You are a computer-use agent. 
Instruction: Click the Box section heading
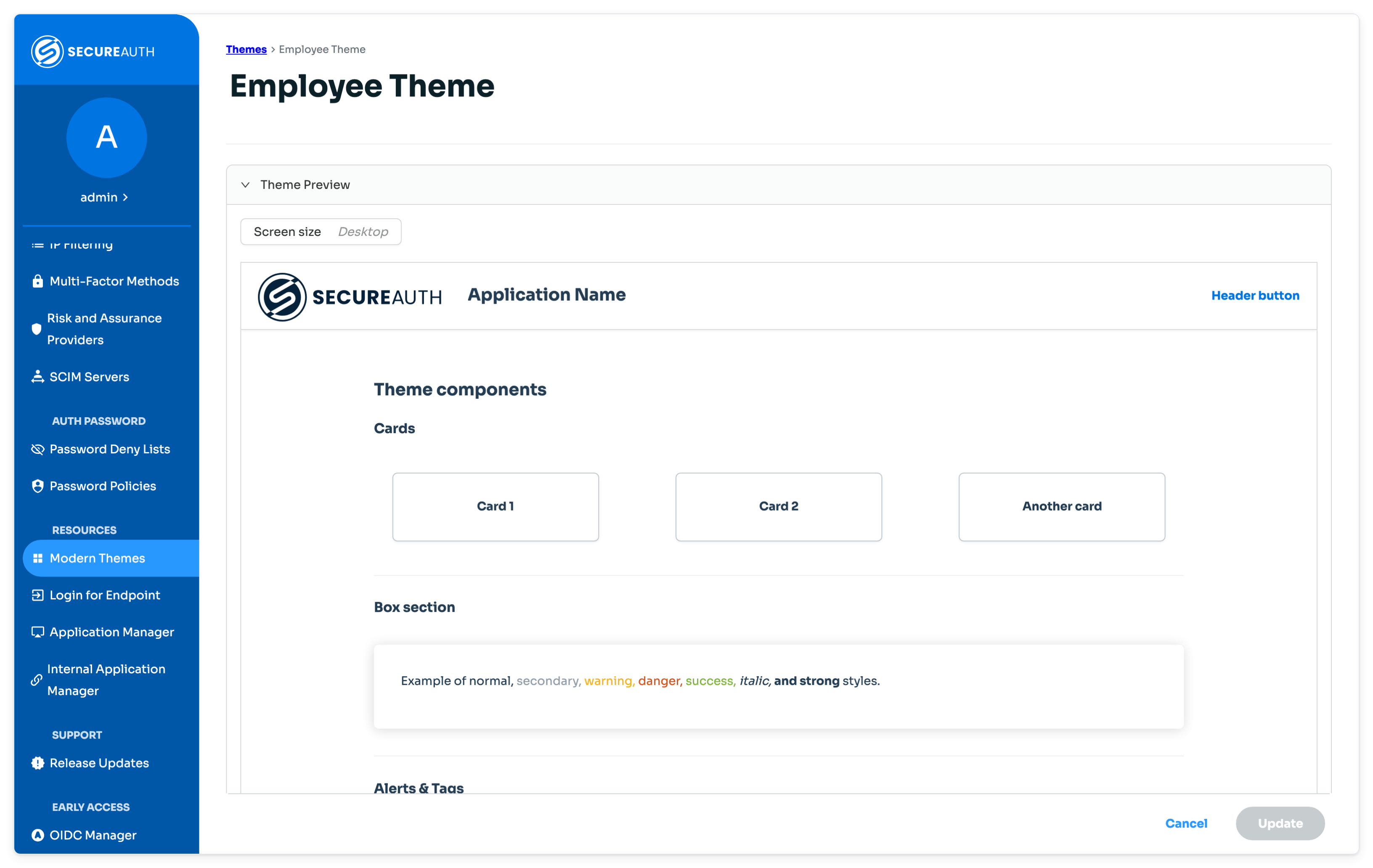[x=414, y=607]
